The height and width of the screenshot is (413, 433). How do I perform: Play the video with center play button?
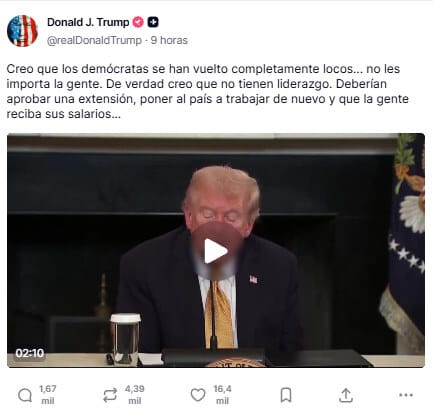(x=216, y=251)
